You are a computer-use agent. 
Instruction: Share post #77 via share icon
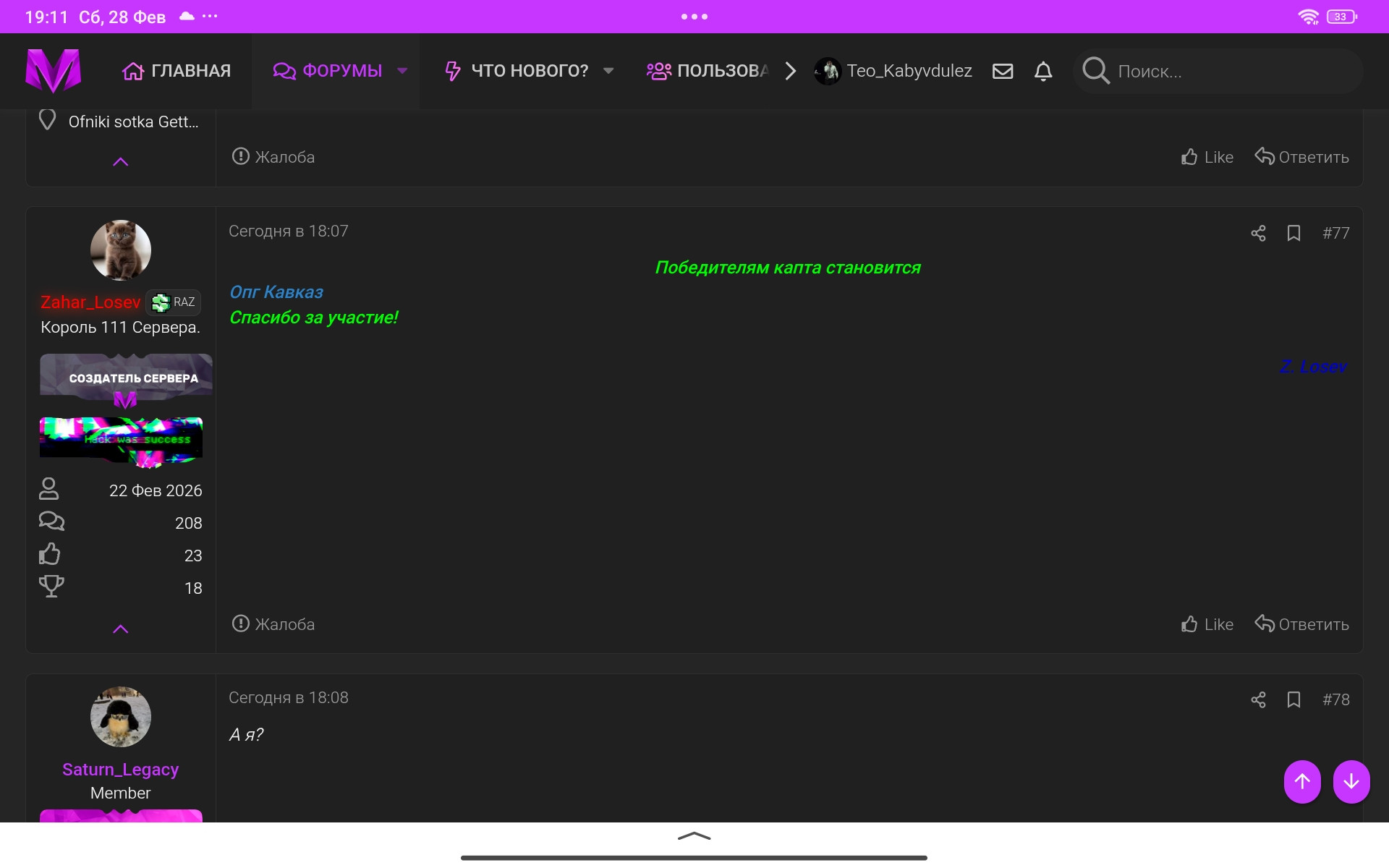click(x=1258, y=233)
